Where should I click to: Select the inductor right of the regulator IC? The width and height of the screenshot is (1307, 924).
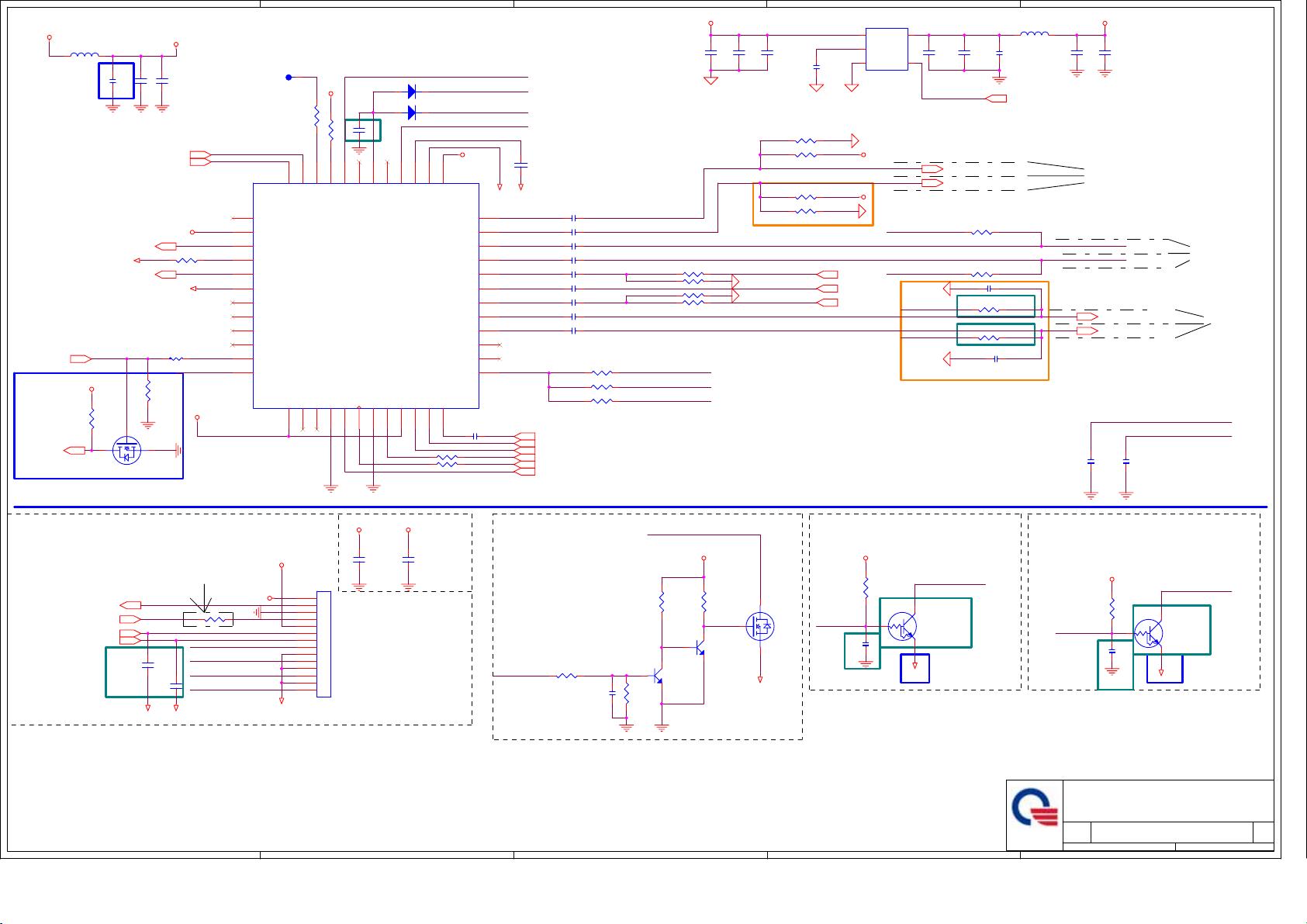pos(1035,34)
